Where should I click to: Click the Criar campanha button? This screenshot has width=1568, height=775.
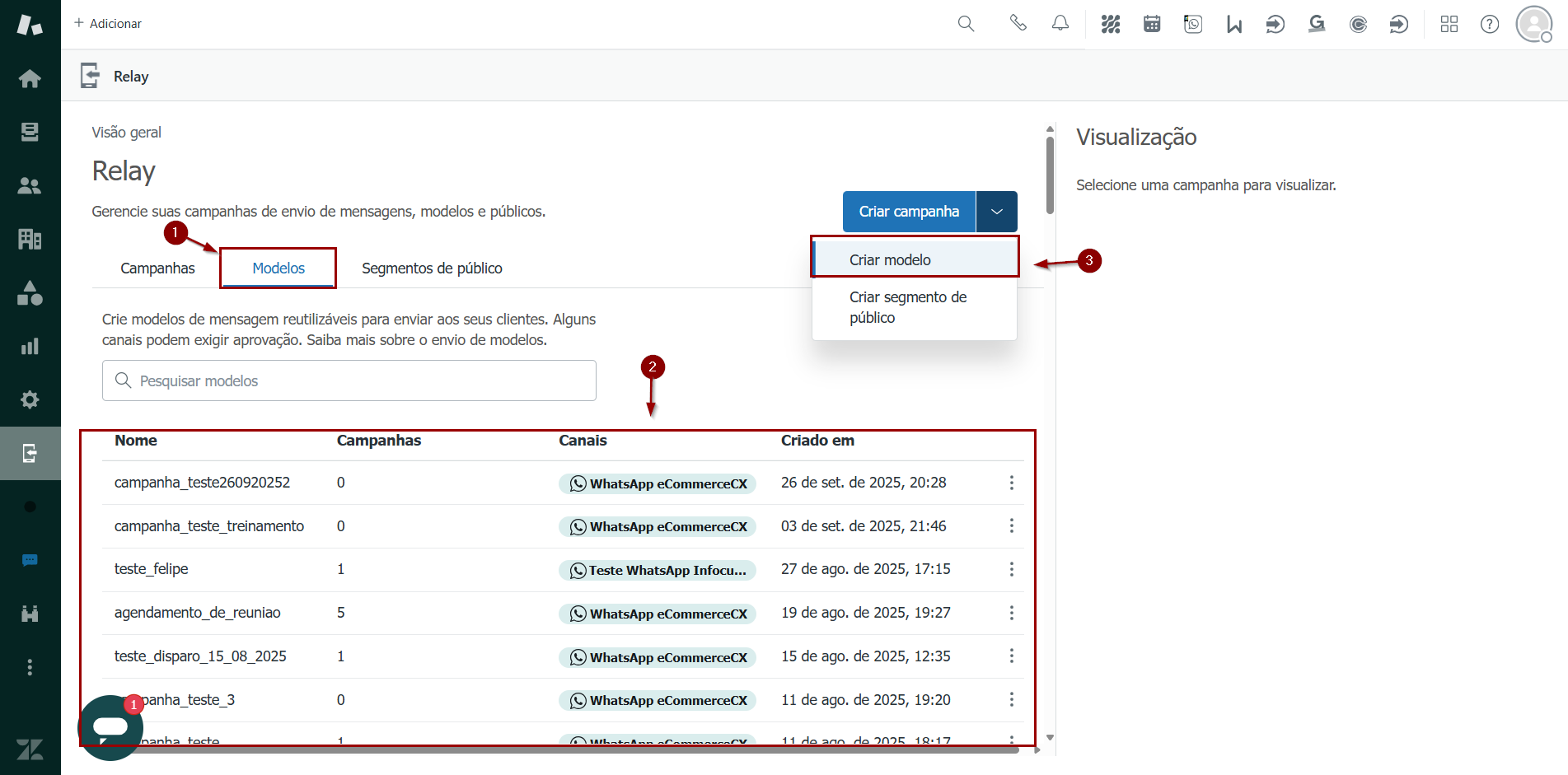pyautogui.click(x=909, y=212)
